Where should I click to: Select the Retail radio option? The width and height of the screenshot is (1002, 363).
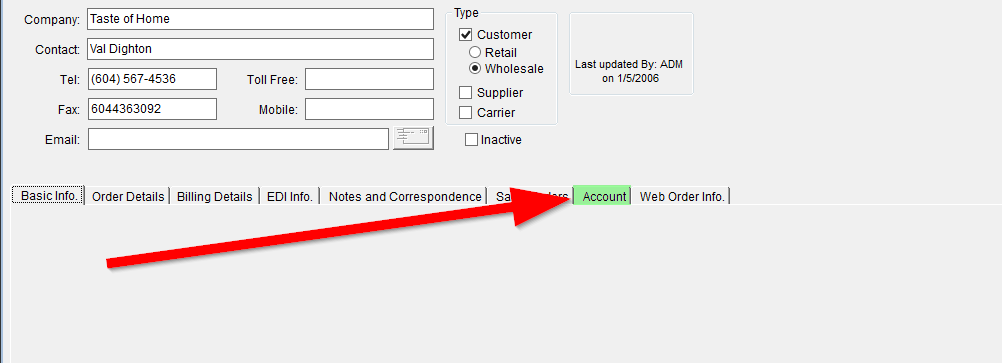point(475,52)
